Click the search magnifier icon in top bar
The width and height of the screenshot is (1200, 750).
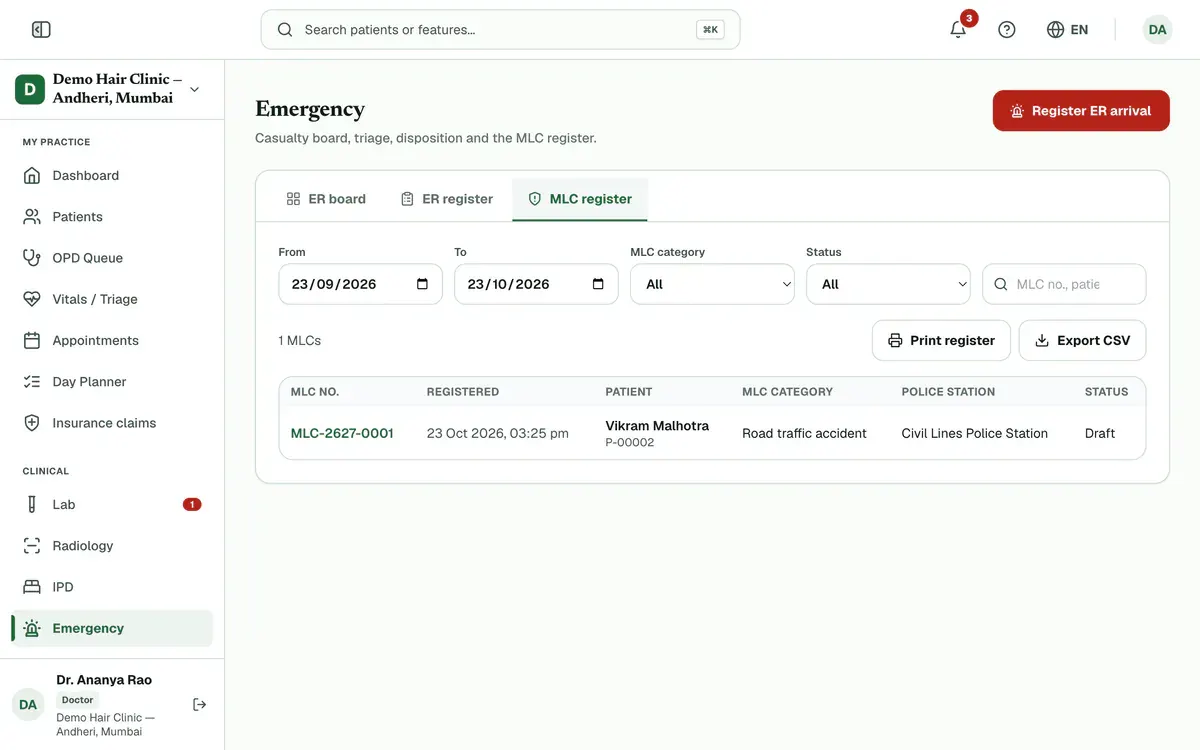pyautogui.click(x=285, y=30)
